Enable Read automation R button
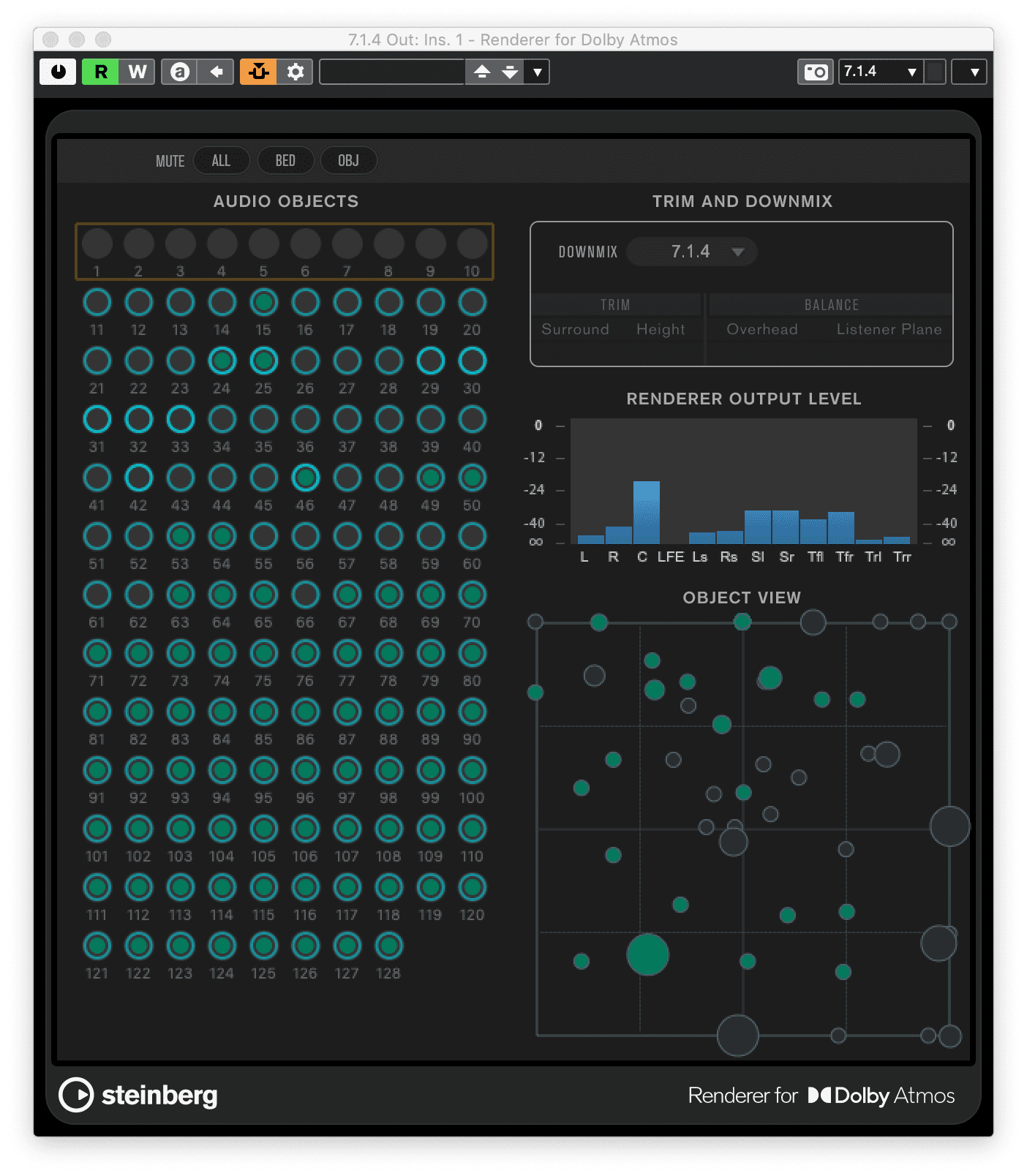This screenshot has width=1027, height=1176. tap(100, 72)
